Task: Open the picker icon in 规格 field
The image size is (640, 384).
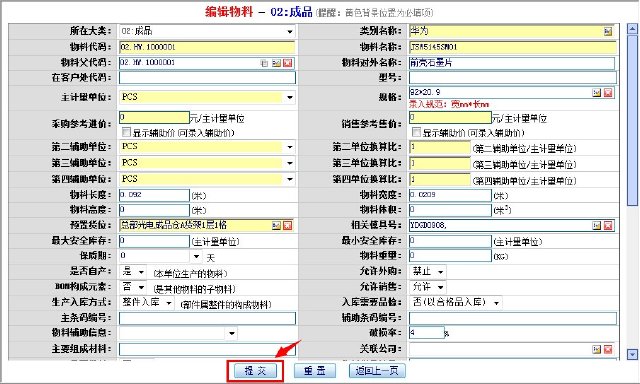Action: point(596,93)
